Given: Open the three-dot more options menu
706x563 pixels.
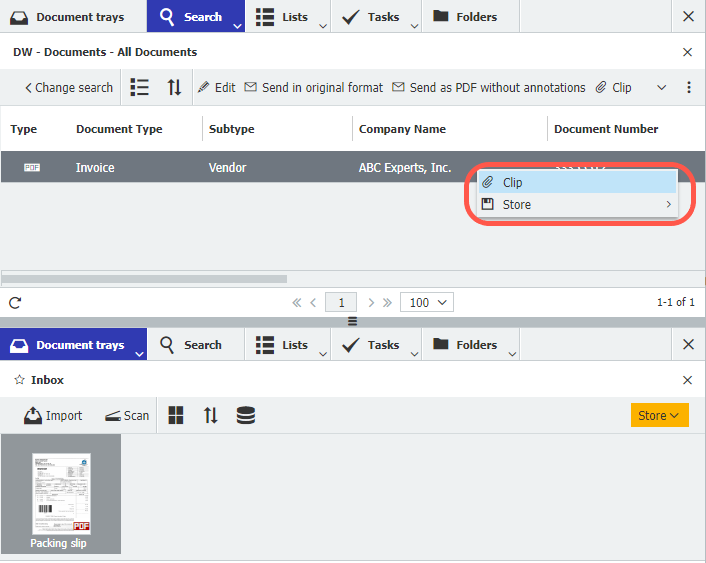Looking at the screenshot, I should tap(689, 88).
